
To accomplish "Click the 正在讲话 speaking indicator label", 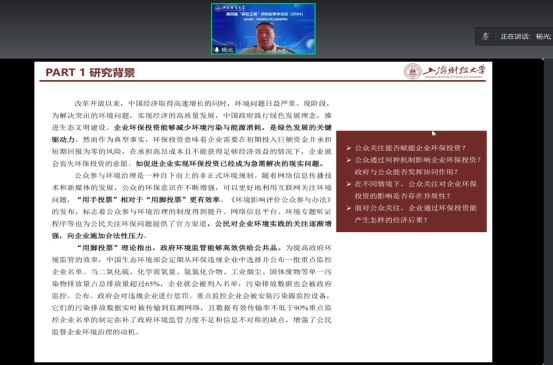I will click(515, 36).
